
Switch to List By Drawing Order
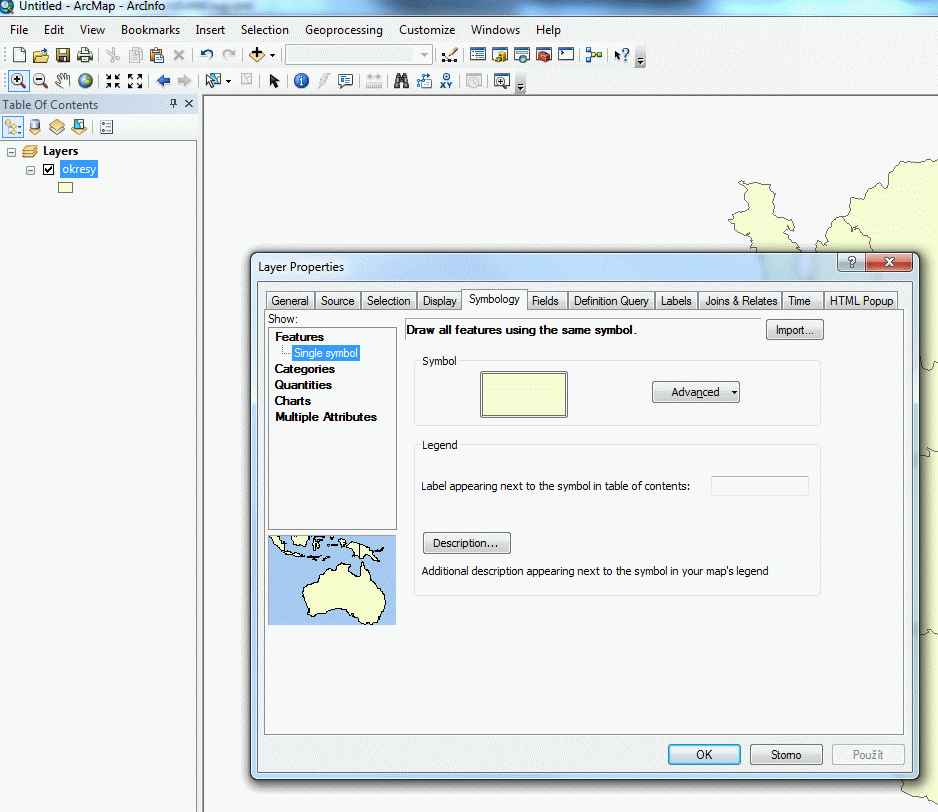(x=13, y=127)
